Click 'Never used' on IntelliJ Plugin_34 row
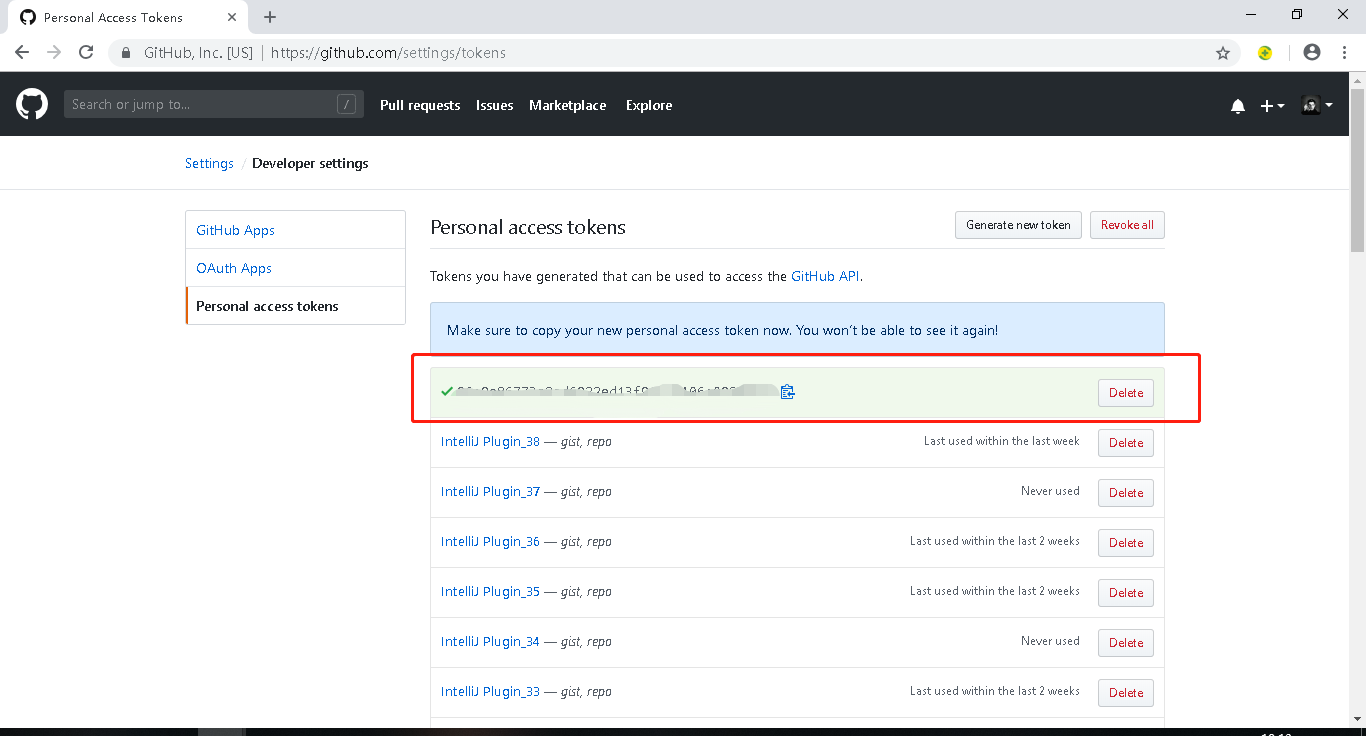Screen dimensions: 1366x736 point(1050,641)
